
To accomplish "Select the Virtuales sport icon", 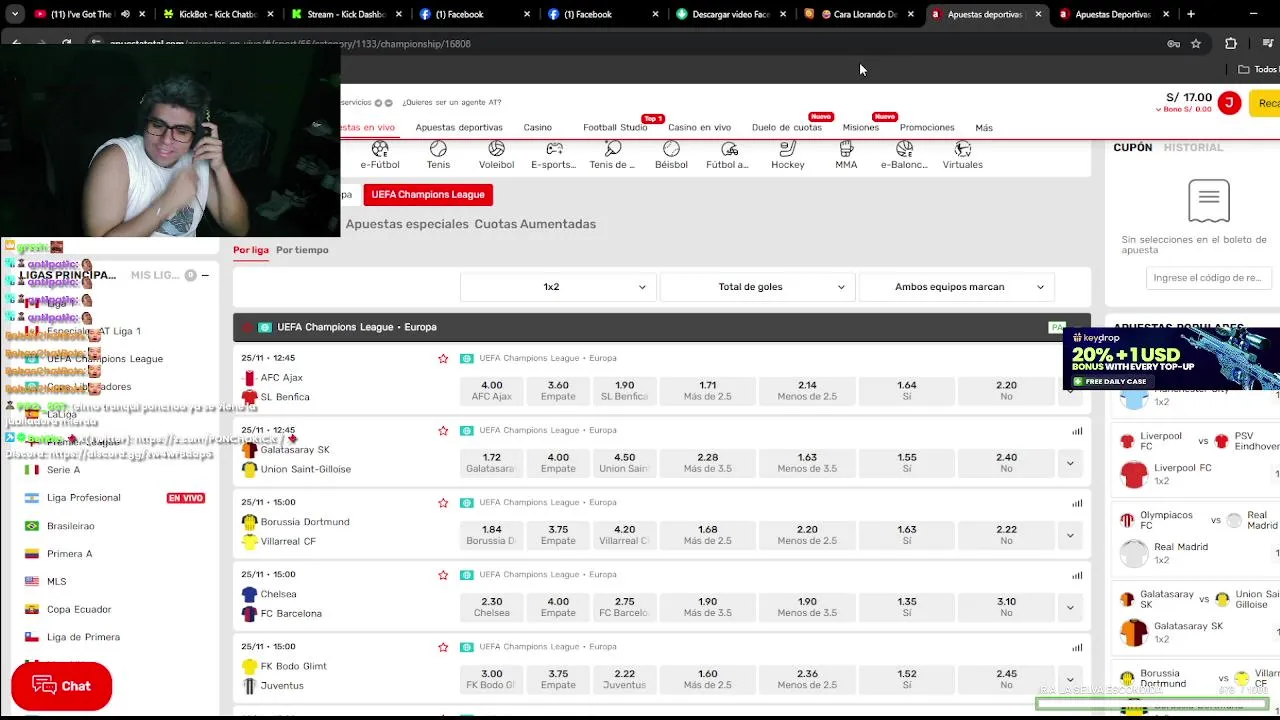I will (962, 155).
